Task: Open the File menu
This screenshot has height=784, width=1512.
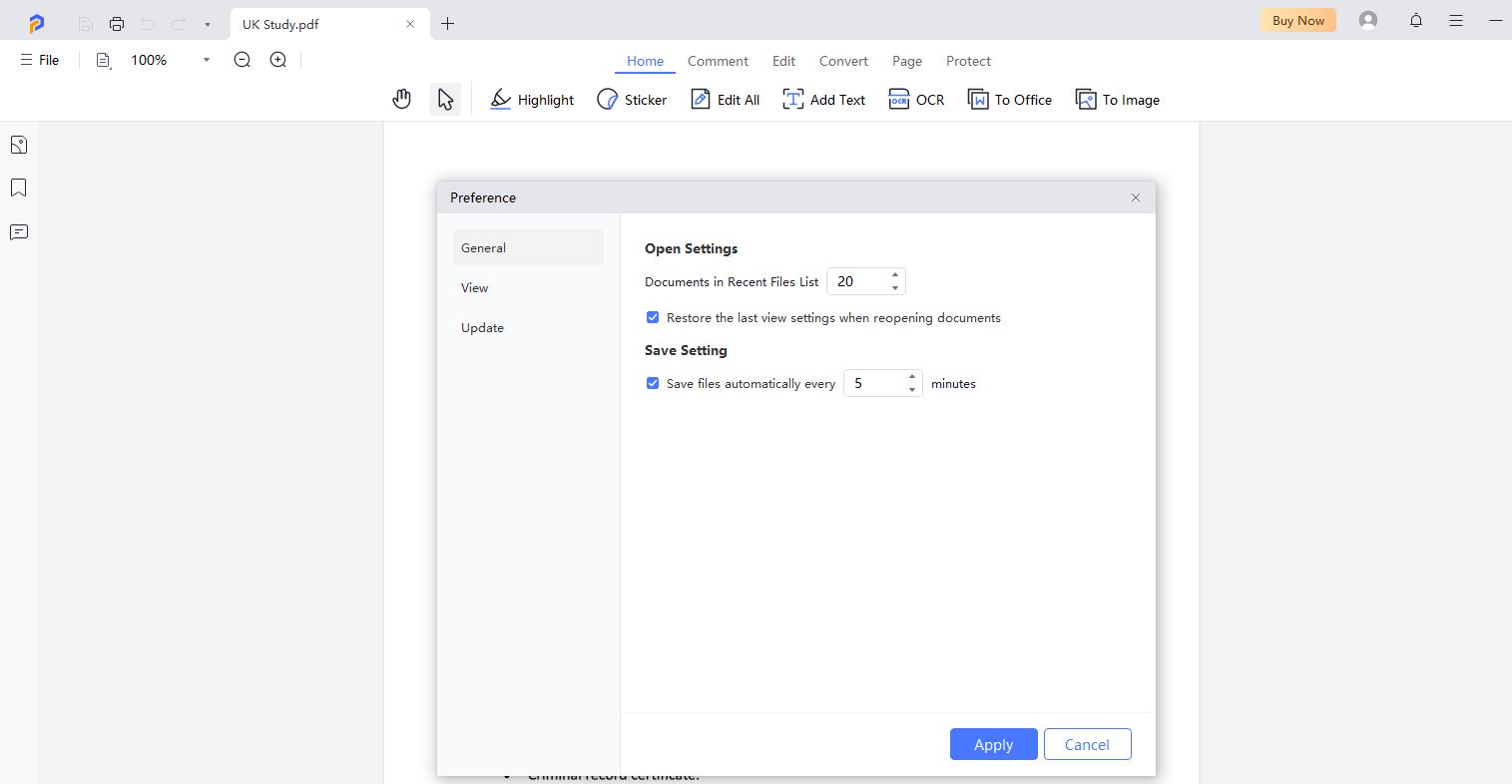Action: [x=40, y=60]
